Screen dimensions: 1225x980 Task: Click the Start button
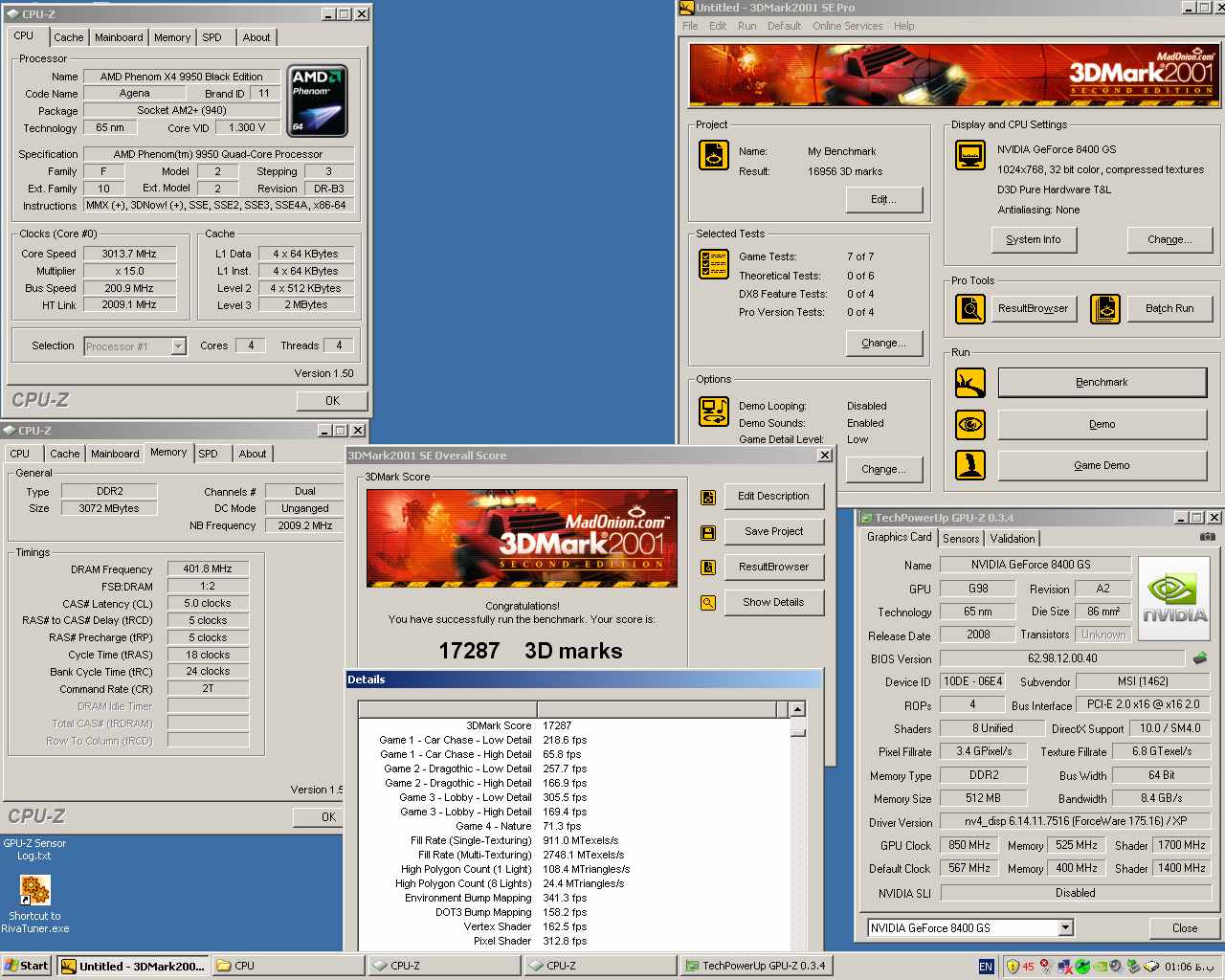(27, 966)
